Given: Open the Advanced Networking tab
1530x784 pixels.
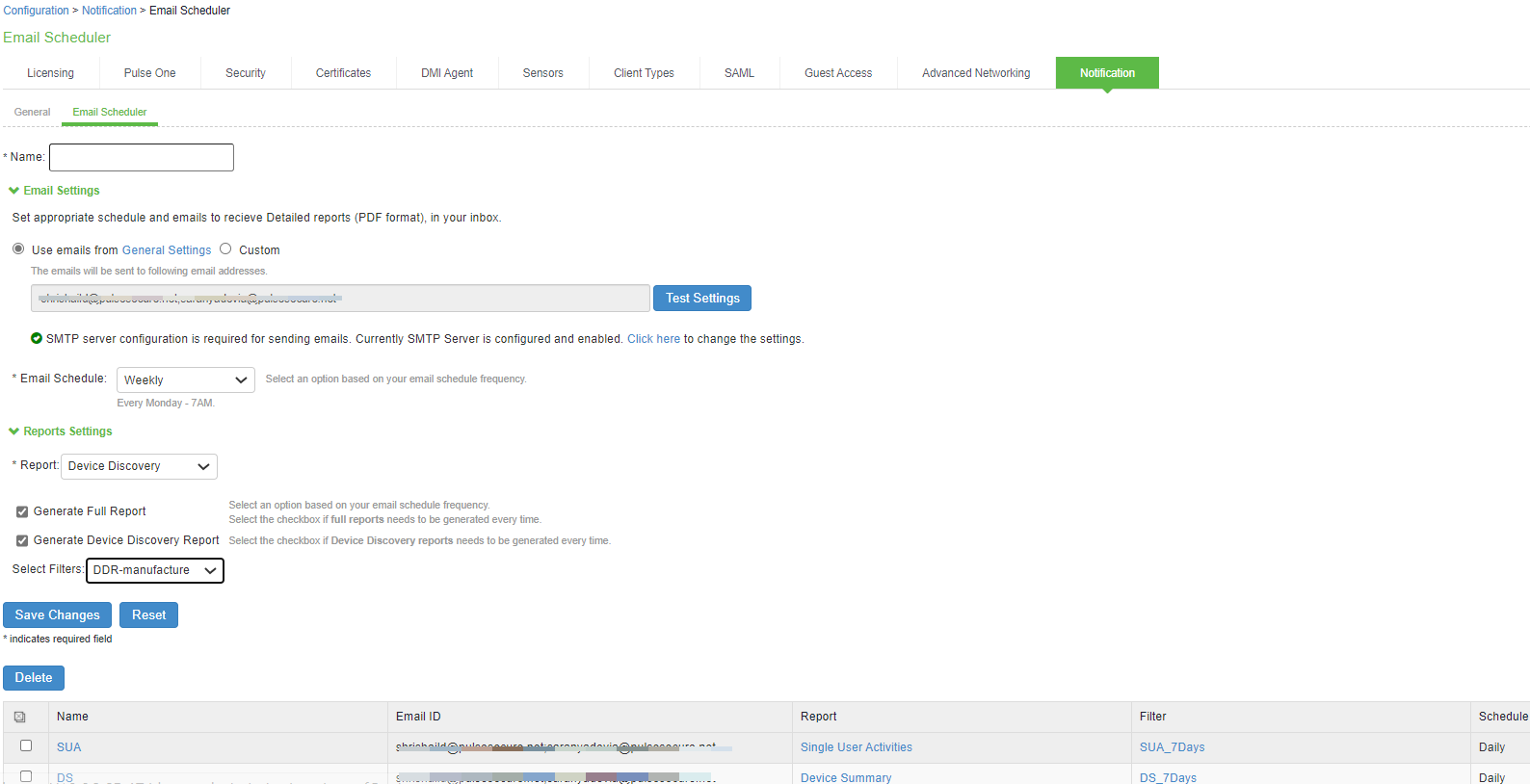Looking at the screenshot, I should (975, 73).
